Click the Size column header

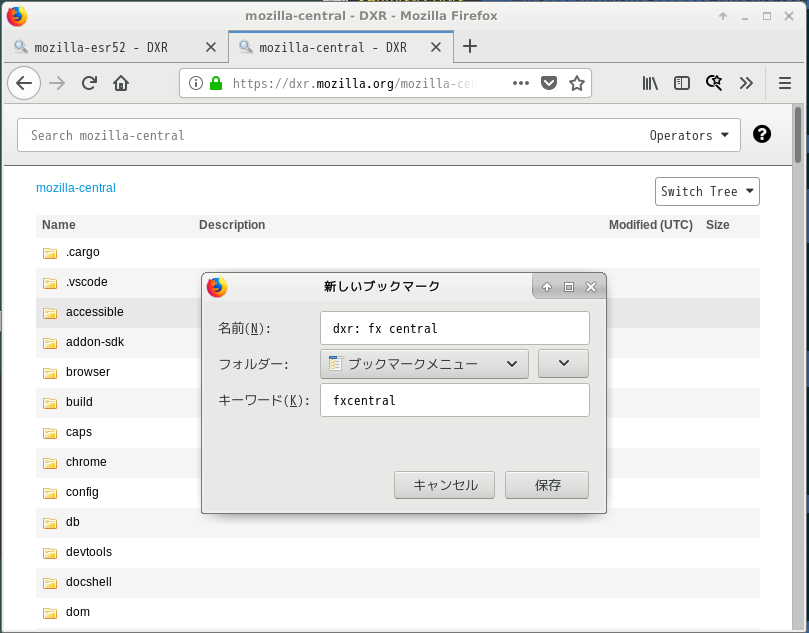coord(717,225)
